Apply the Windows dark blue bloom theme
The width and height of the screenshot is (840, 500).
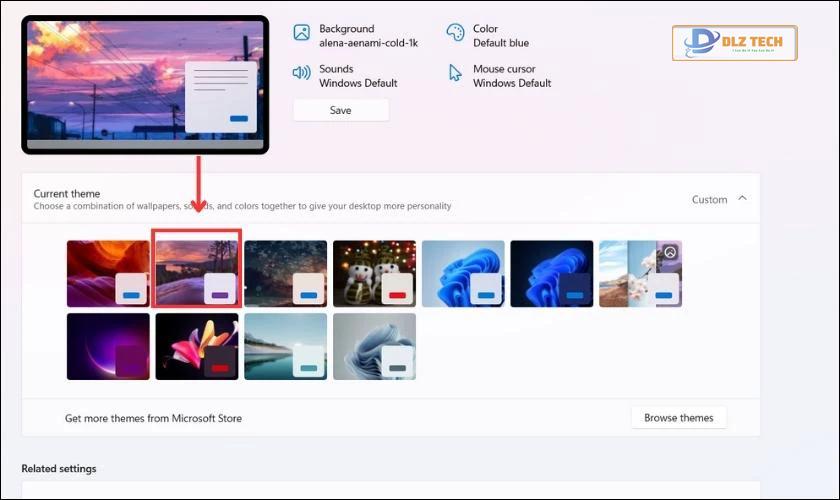[x=552, y=274]
